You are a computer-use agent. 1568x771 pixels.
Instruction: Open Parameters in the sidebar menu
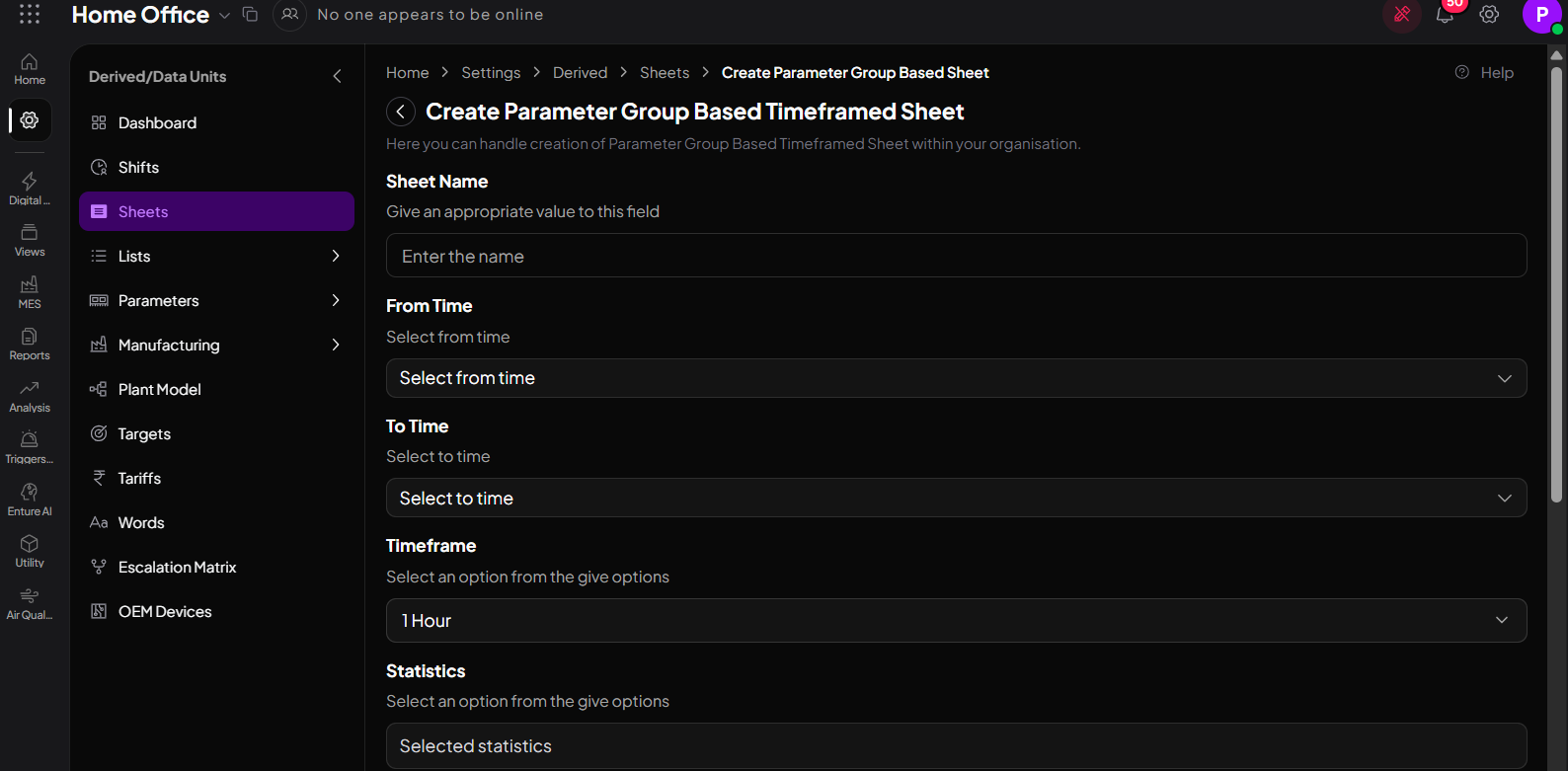(x=216, y=300)
